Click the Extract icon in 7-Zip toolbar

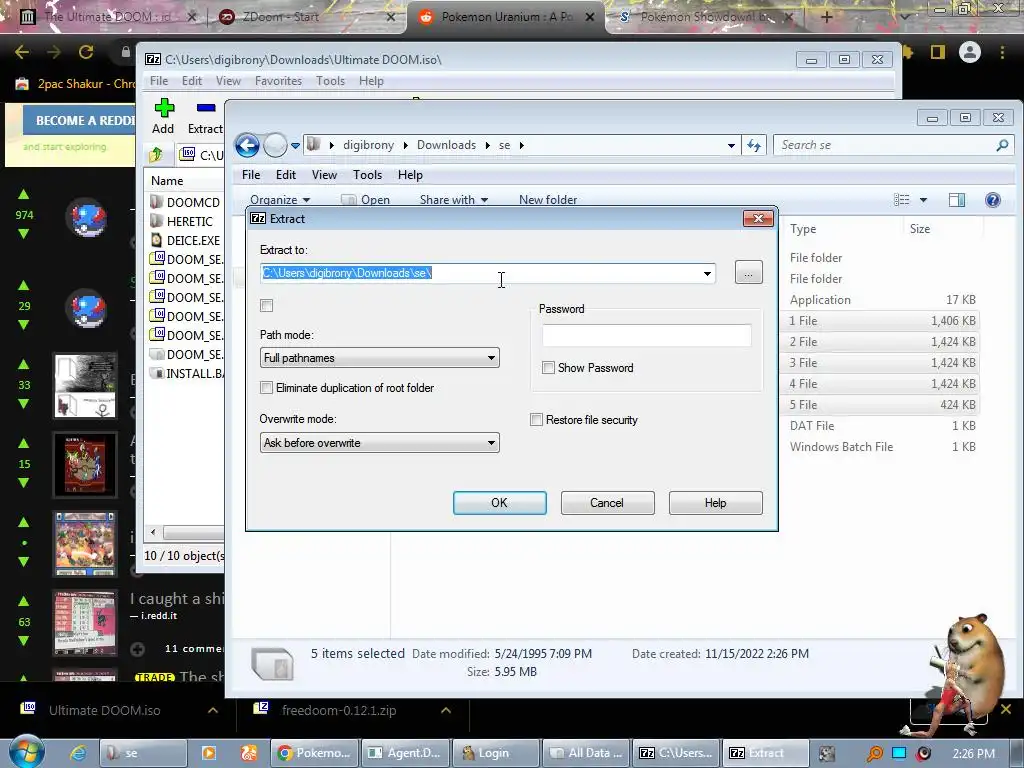point(206,108)
